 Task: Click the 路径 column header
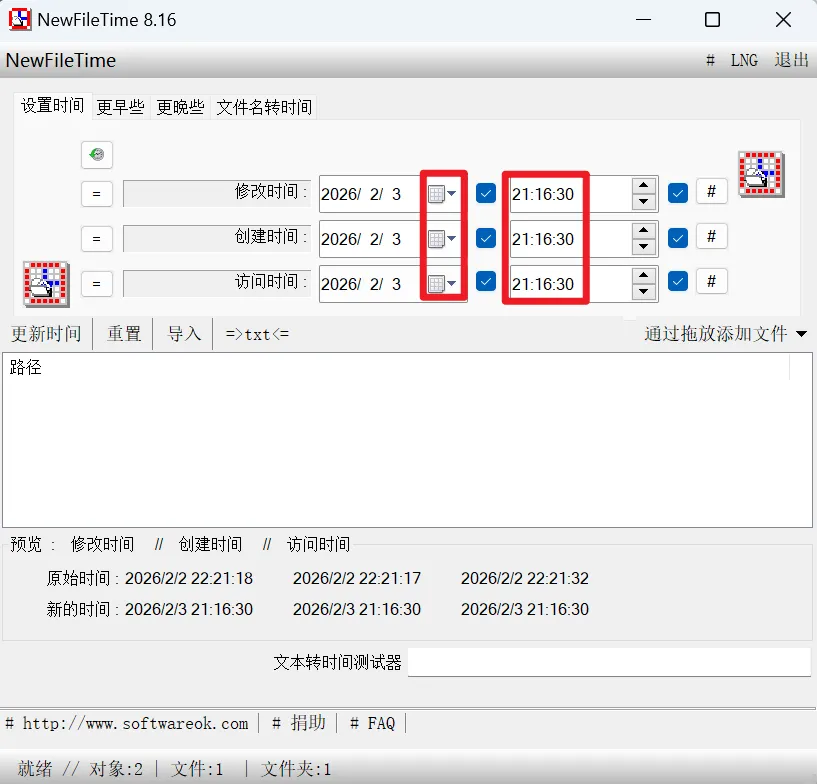pos(397,367)
